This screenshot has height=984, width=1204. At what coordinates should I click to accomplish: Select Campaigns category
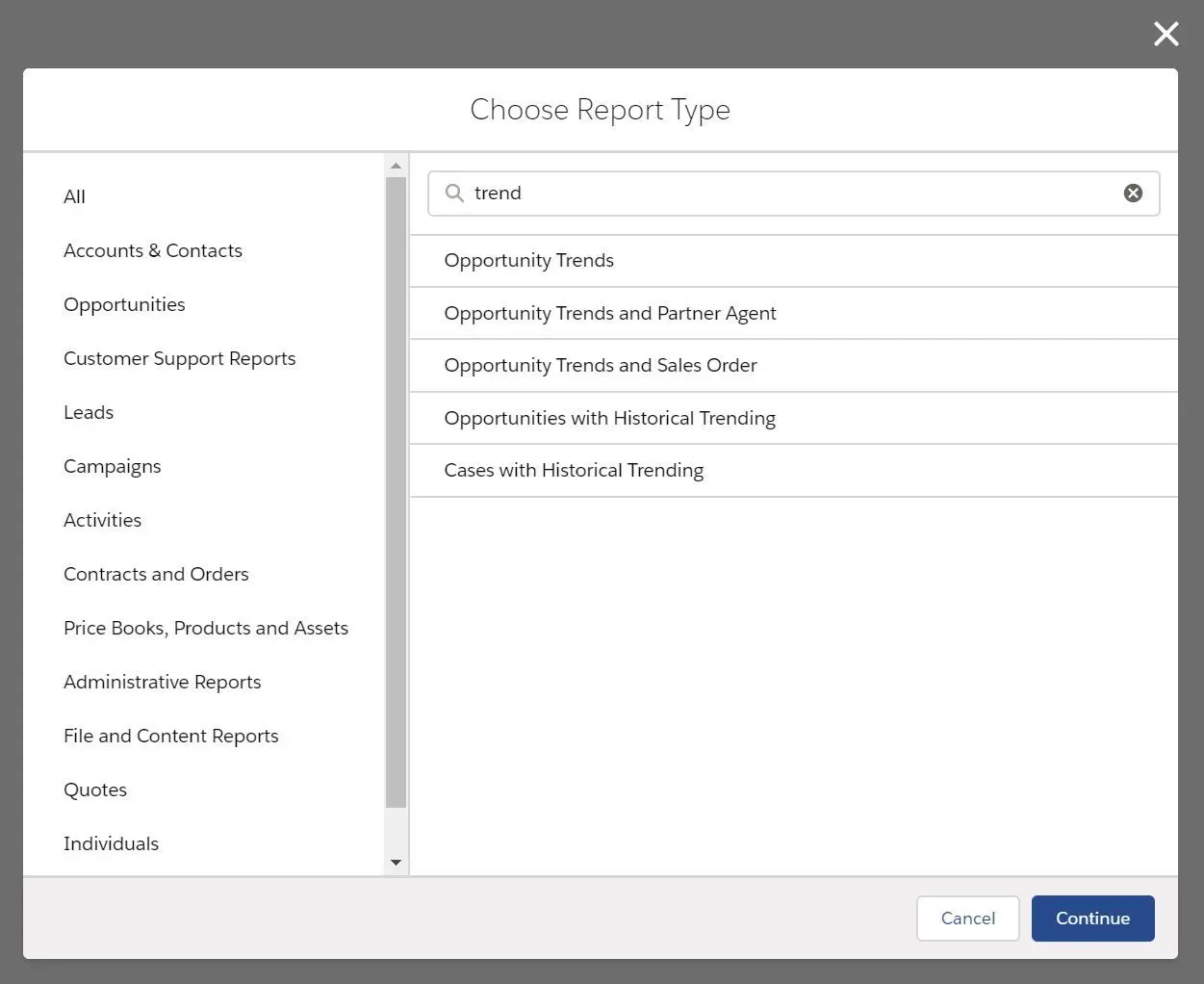pyautogui.click(x=113, y=467)
